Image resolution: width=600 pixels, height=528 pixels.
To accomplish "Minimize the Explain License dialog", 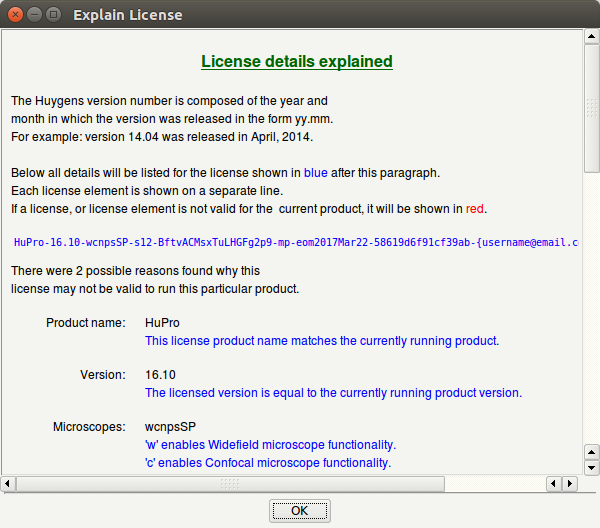I will [x=34, y=15].
